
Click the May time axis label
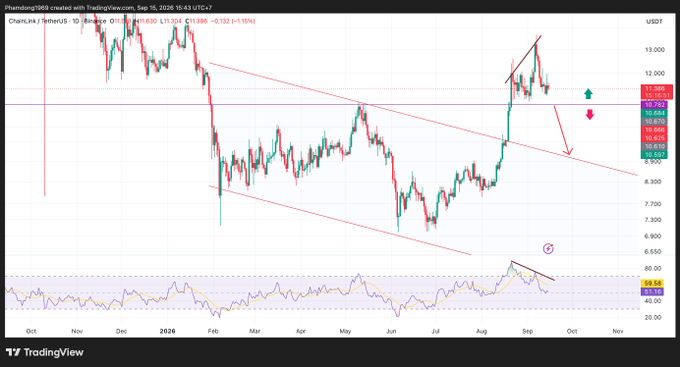pyautogui.click(x=345, y=331)
